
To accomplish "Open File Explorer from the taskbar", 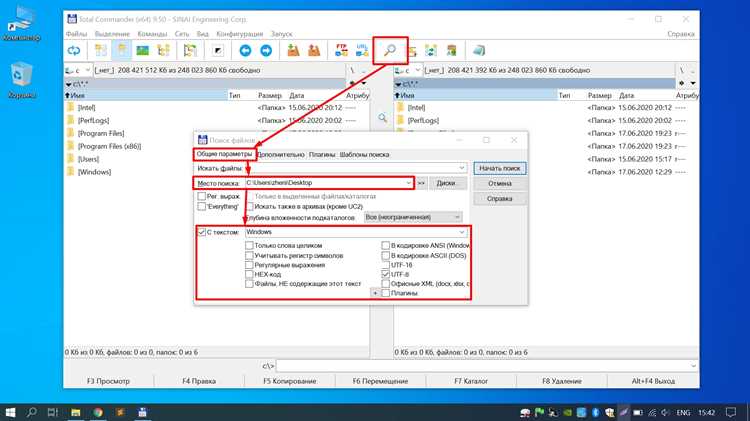I will pyautogui.click(x=76, y=412).
